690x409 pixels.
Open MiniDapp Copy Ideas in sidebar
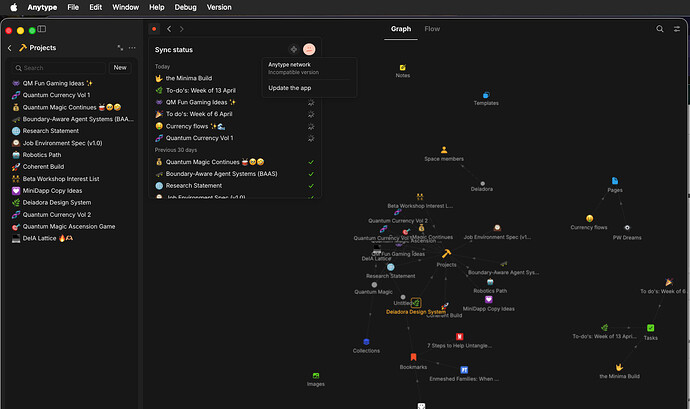click(73, 191)
